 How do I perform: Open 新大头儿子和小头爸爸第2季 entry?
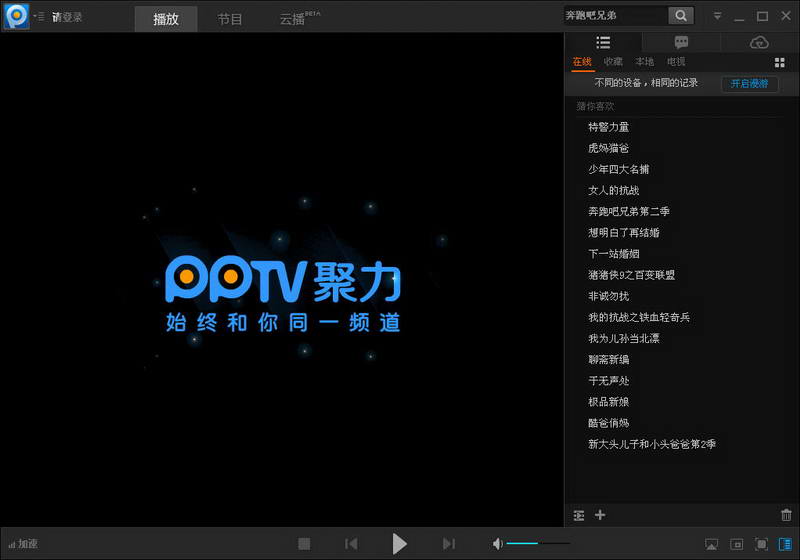click(x=652, y=445)
